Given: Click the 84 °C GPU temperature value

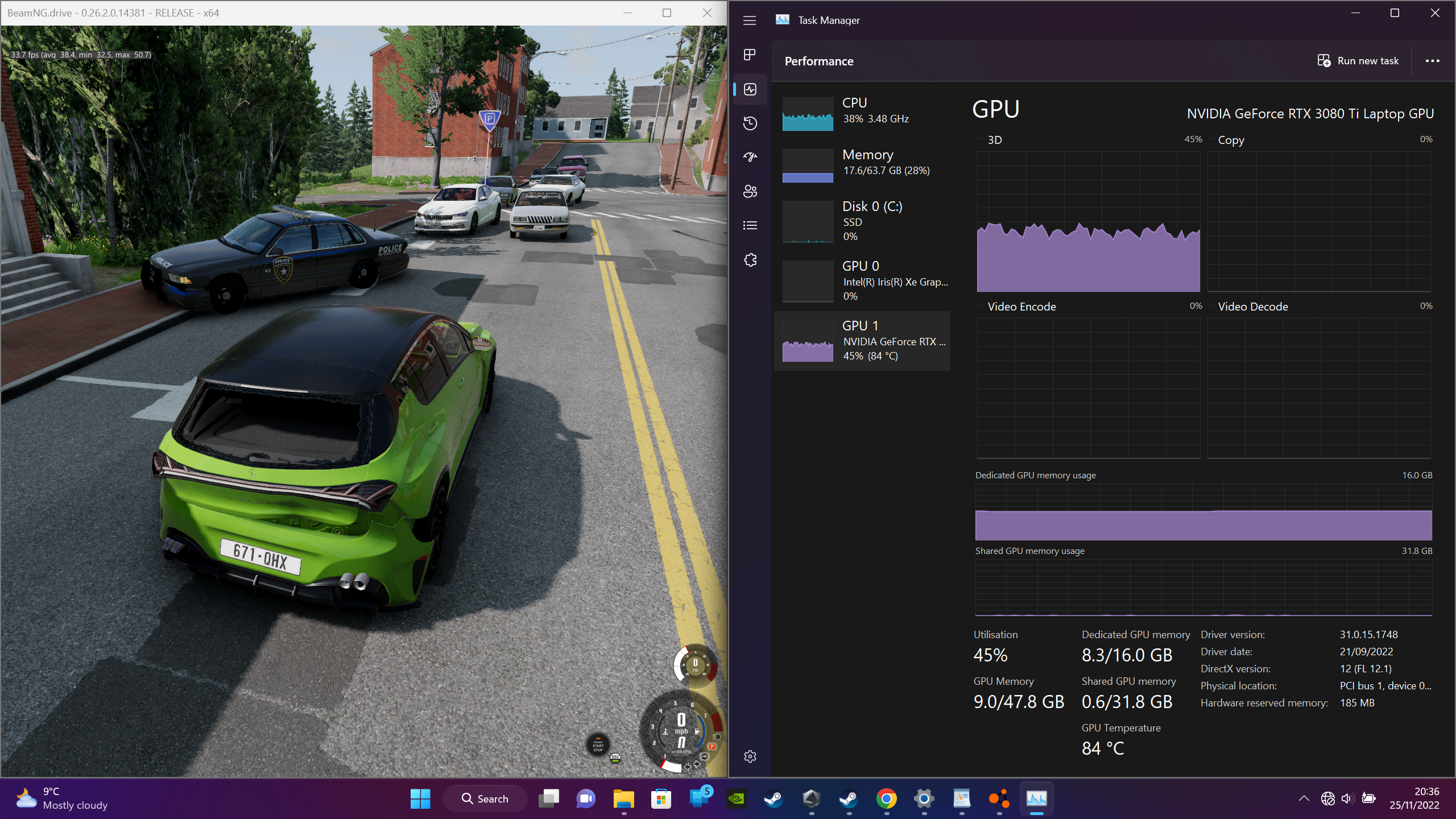Looking at the screenshot, I should 1103,748.
